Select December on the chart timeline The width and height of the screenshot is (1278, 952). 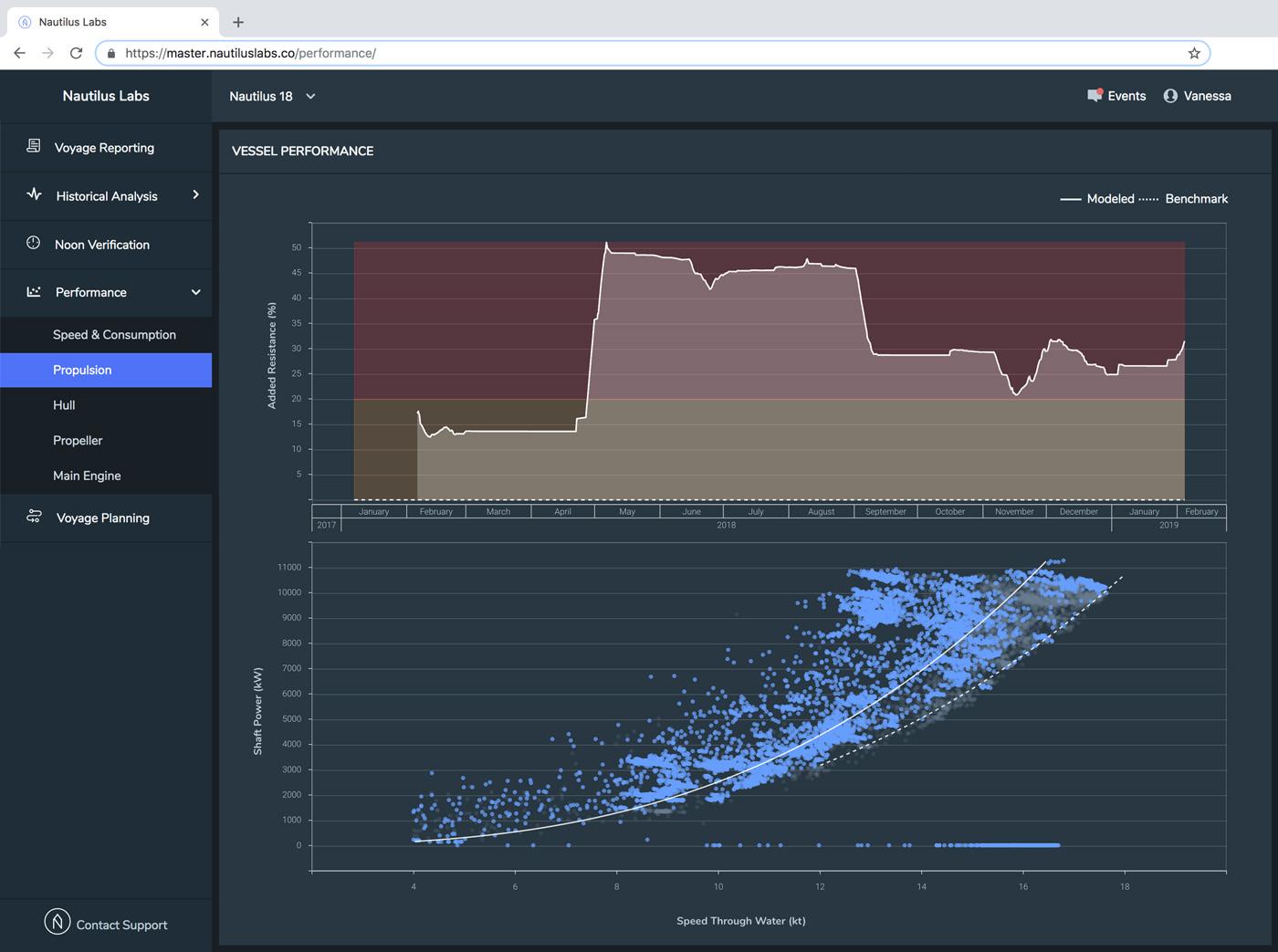click(1079, 511)
